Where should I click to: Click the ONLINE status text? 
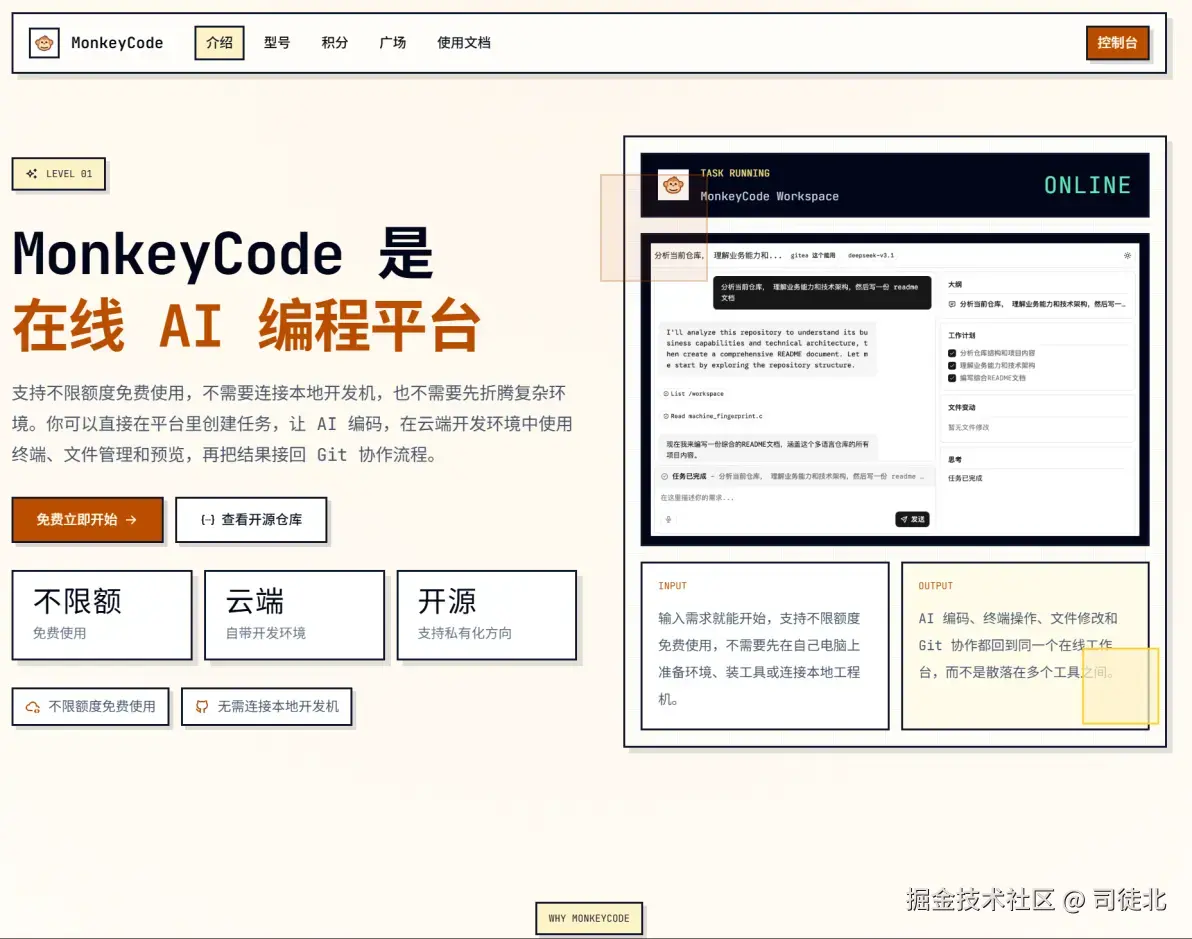pyautogui.click(x=1087, y=185)
